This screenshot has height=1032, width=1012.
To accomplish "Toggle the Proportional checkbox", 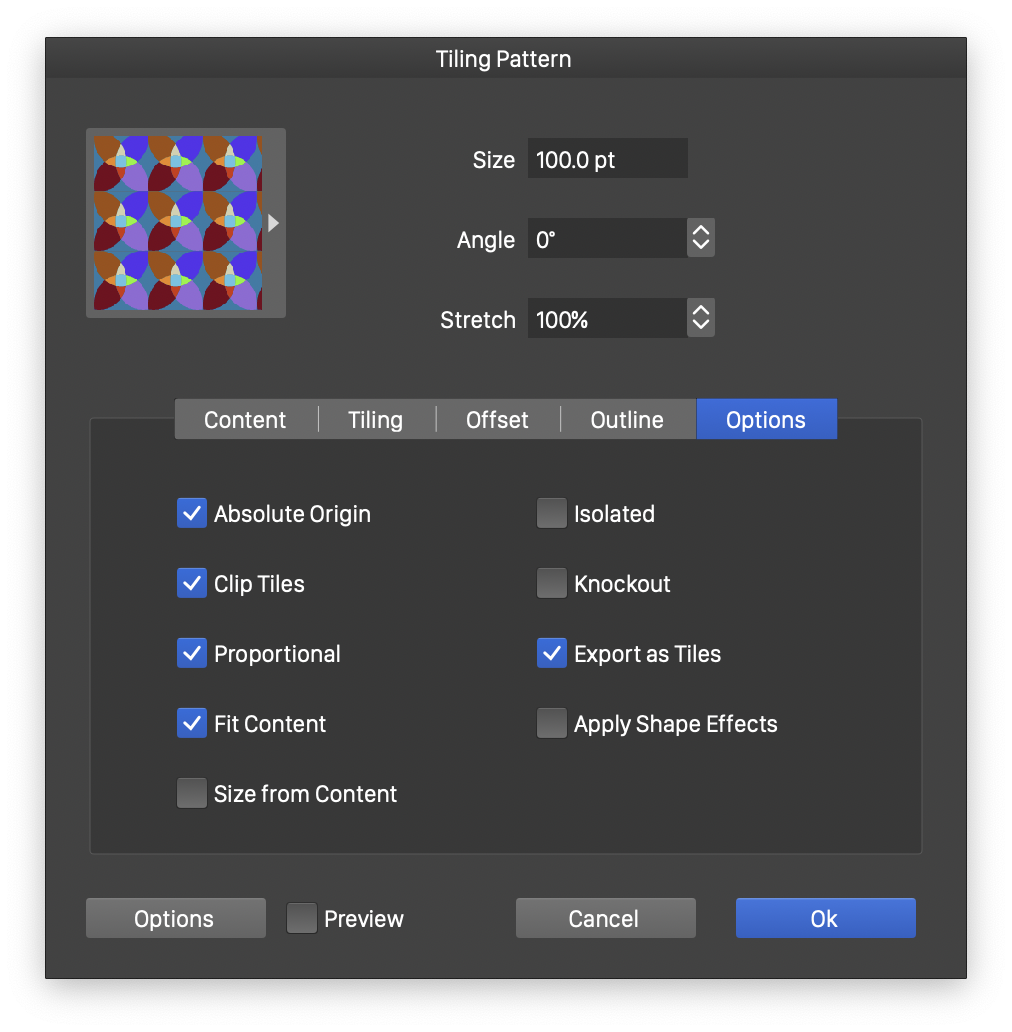I will click(x=192, y=654).
